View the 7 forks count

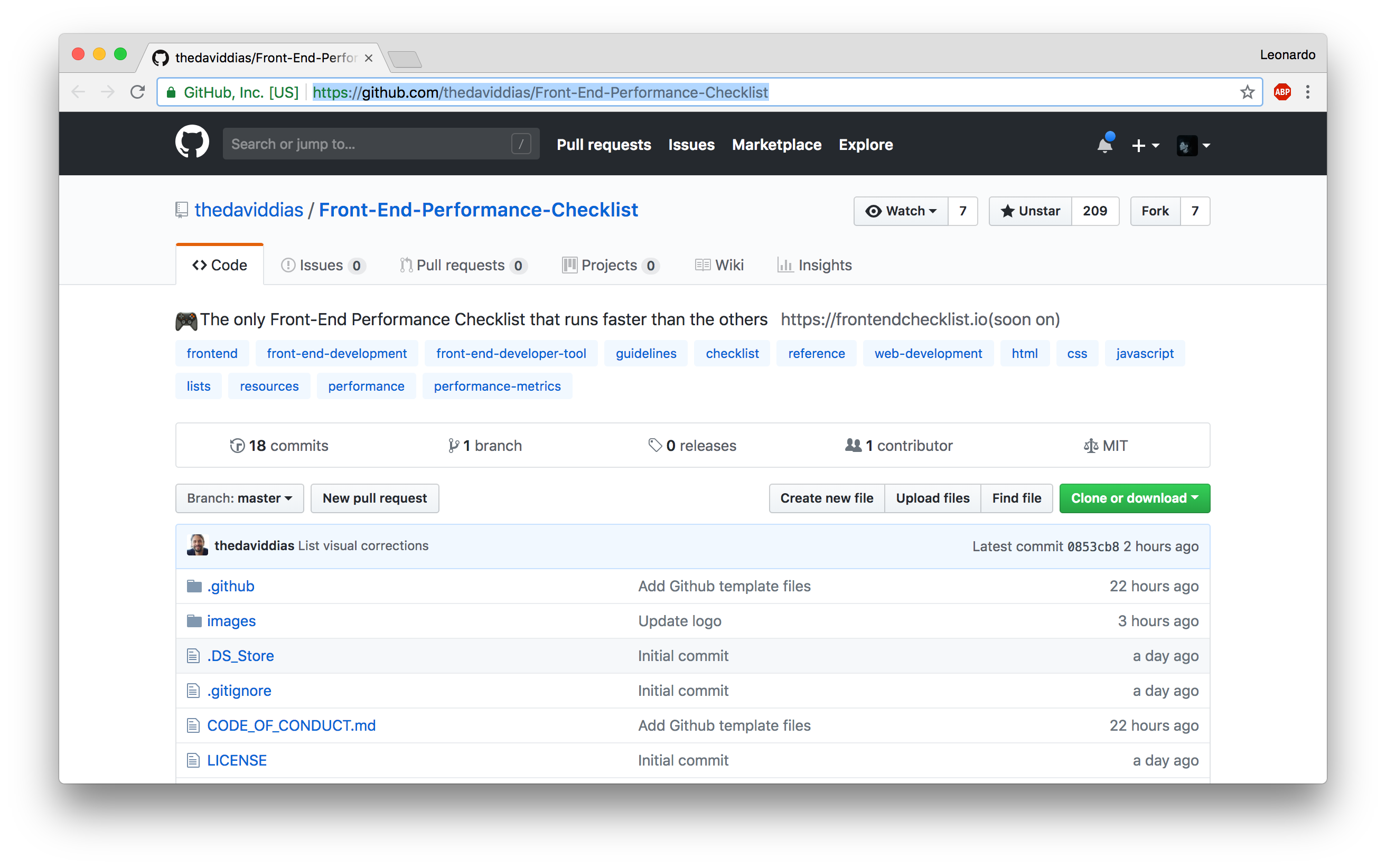coord(1195,211)
